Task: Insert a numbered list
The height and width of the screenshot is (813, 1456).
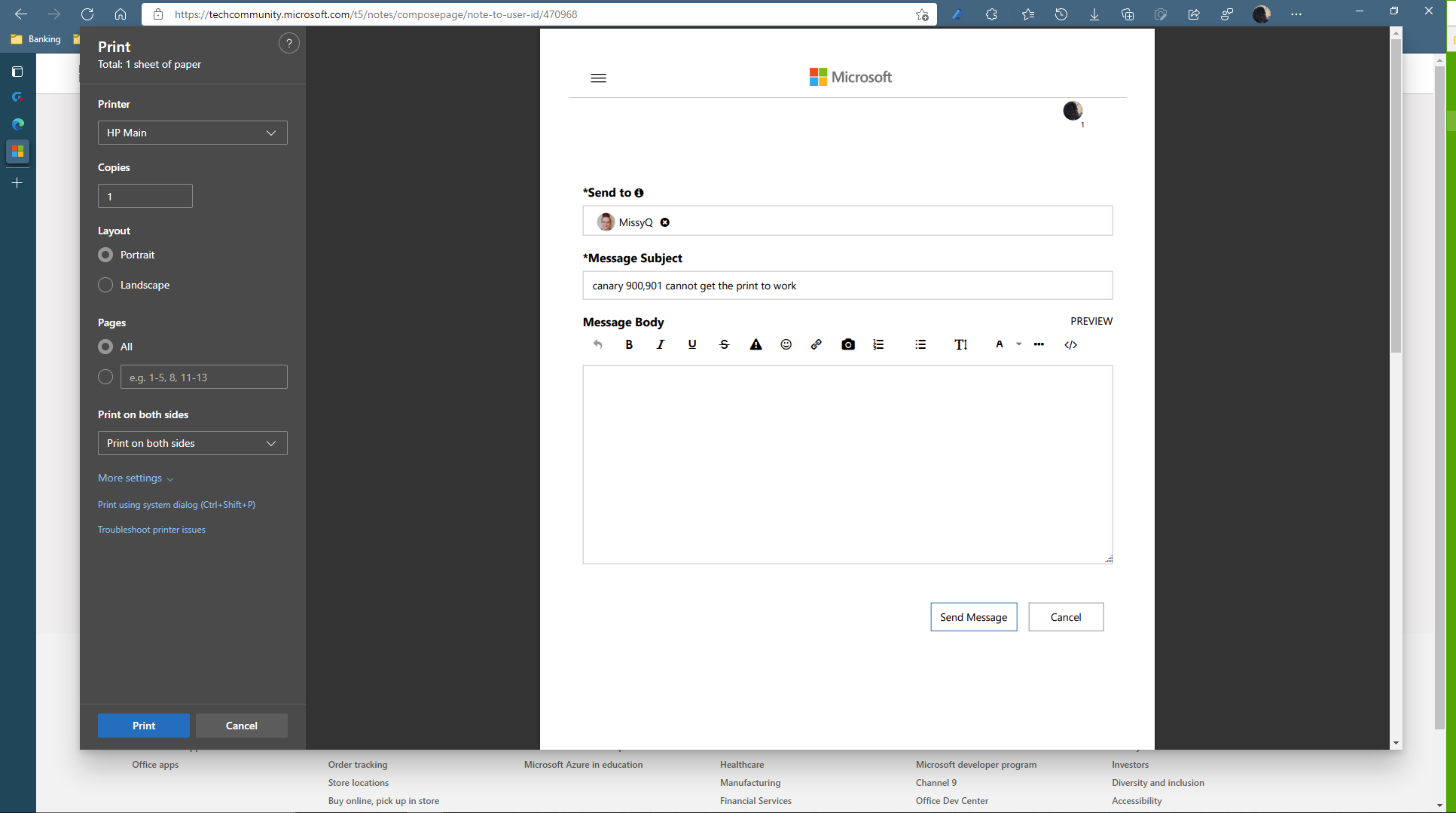Action: click(878, 344)
